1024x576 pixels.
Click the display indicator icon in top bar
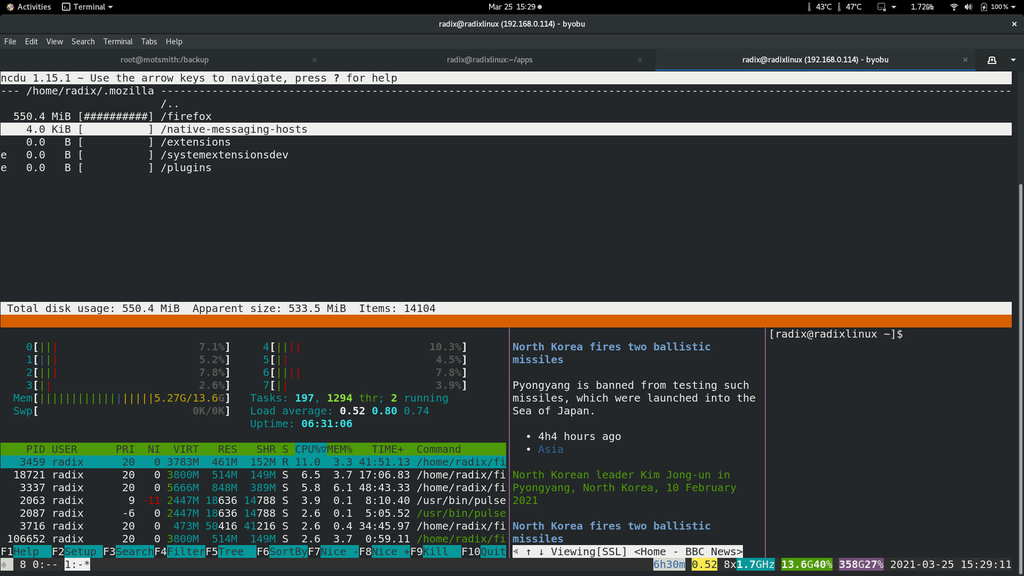tap(881, 7)
